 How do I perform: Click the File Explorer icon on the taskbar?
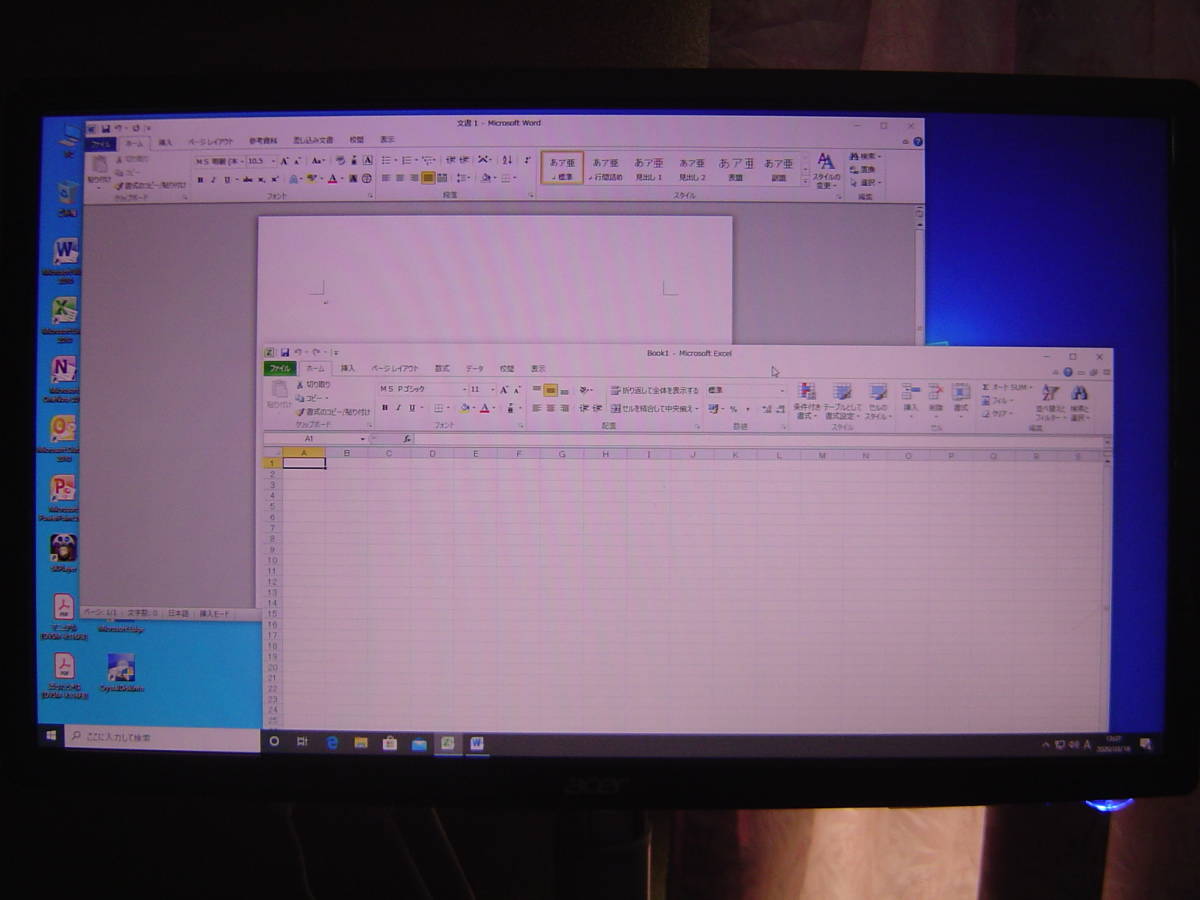click(x=361, y=743)
